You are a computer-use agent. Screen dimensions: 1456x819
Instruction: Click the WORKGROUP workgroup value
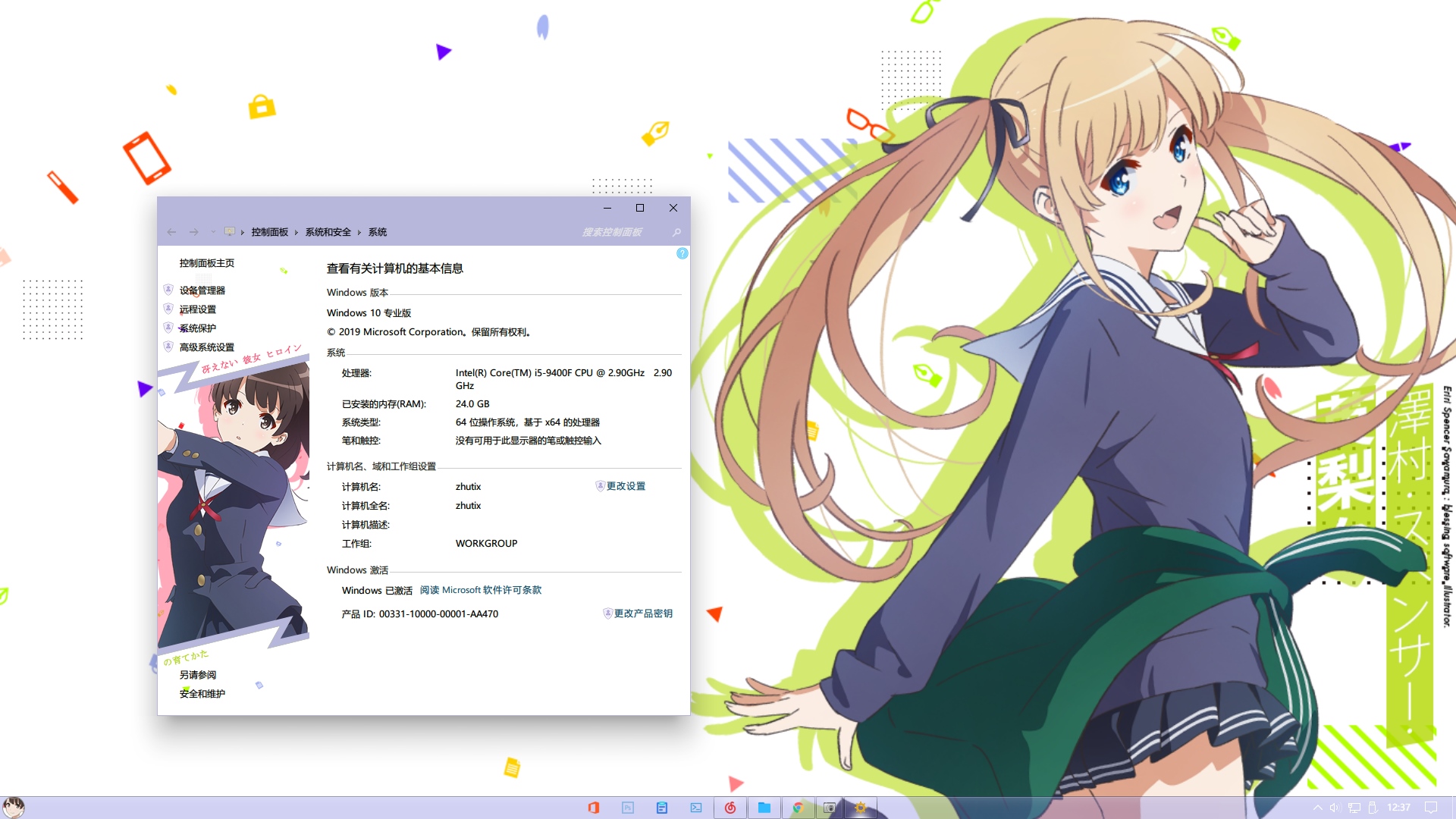(486, 544)
